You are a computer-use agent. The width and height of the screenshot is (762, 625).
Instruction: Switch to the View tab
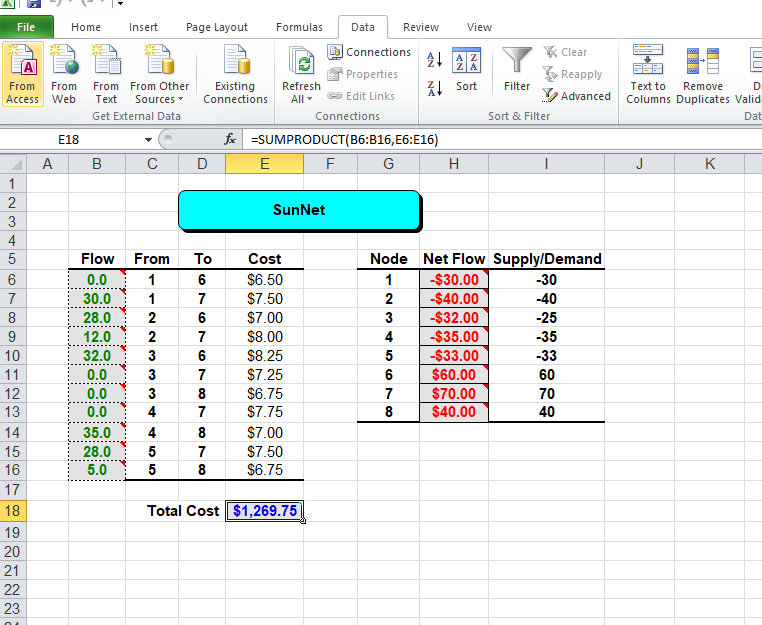(479, 27)
